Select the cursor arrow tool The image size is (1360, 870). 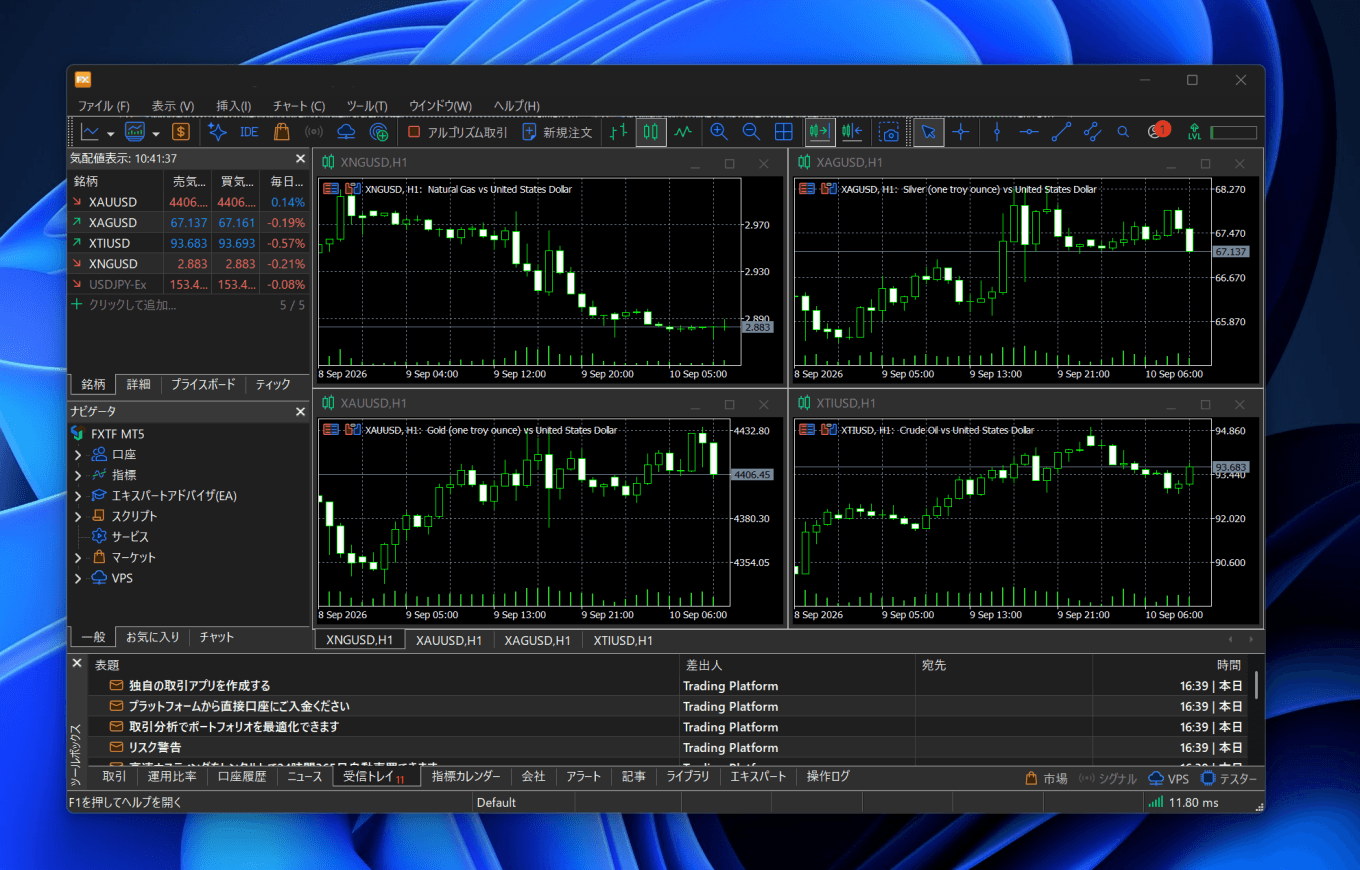[x=929, y=132]
